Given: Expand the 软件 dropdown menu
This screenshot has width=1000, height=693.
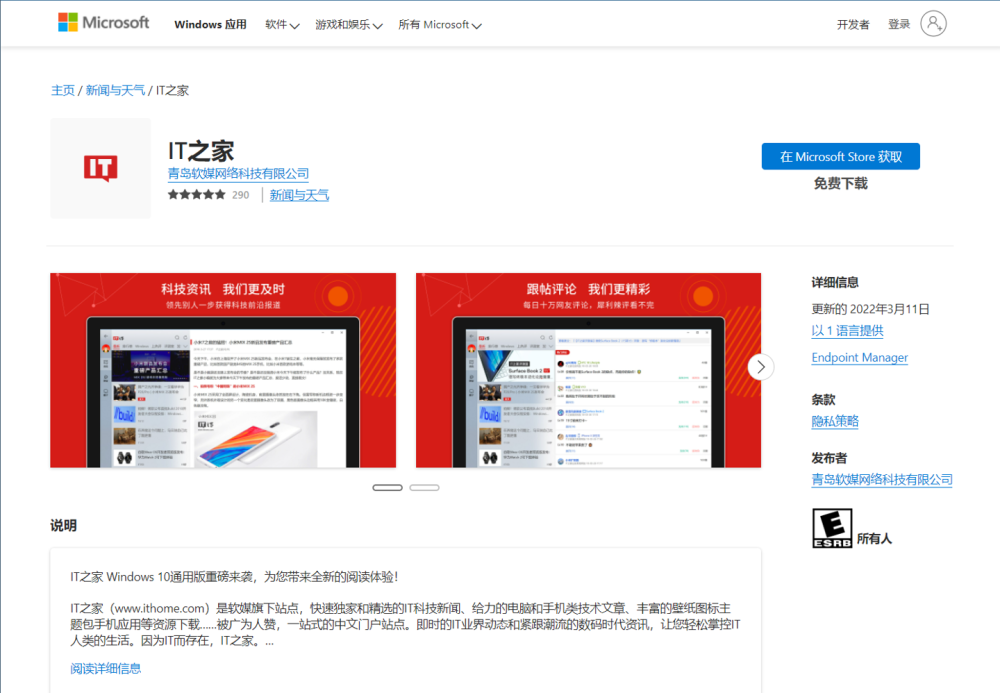Looking at the screenshot, I should click(282, 25).
